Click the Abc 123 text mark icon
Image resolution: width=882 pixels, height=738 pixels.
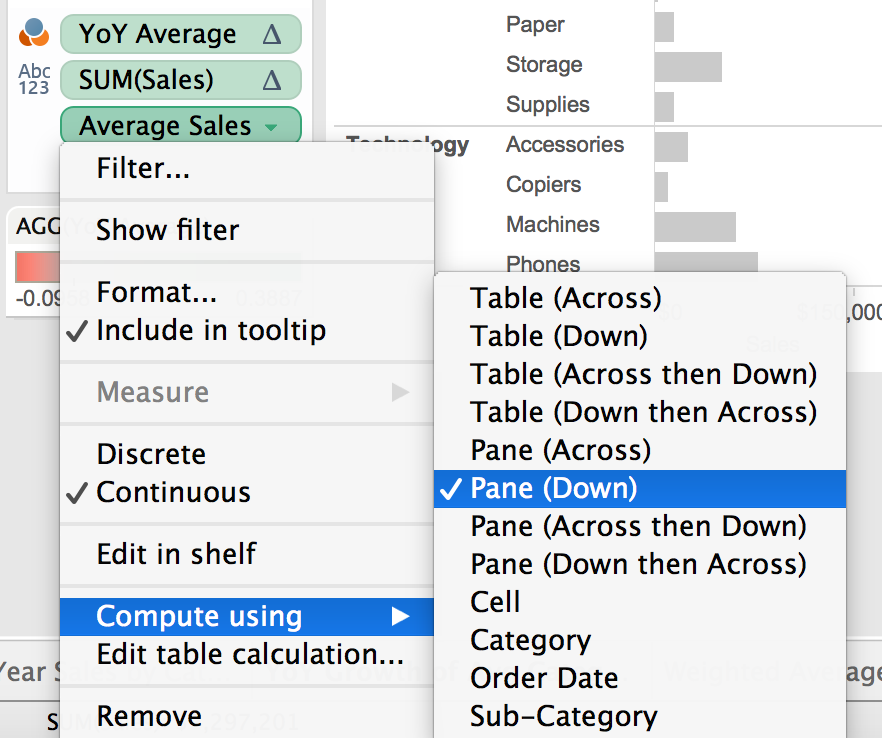(34, 80)
